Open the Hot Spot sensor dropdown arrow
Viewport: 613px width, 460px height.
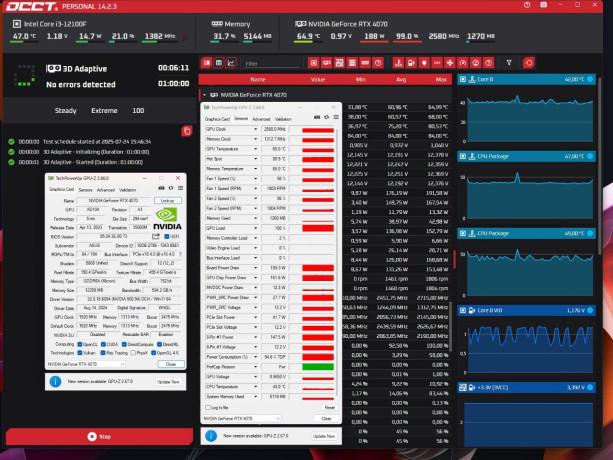click(x=255, y=159)
